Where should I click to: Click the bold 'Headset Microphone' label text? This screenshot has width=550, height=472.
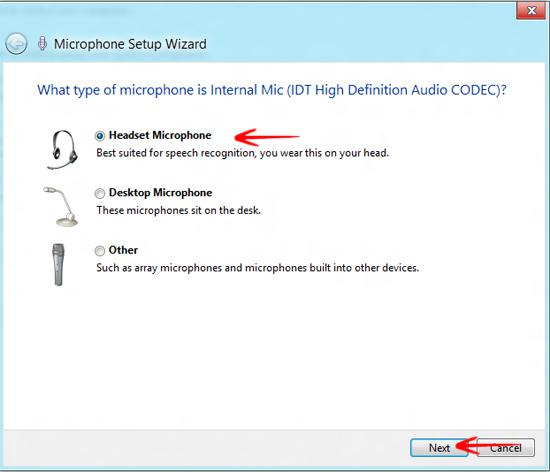[160, 135]
